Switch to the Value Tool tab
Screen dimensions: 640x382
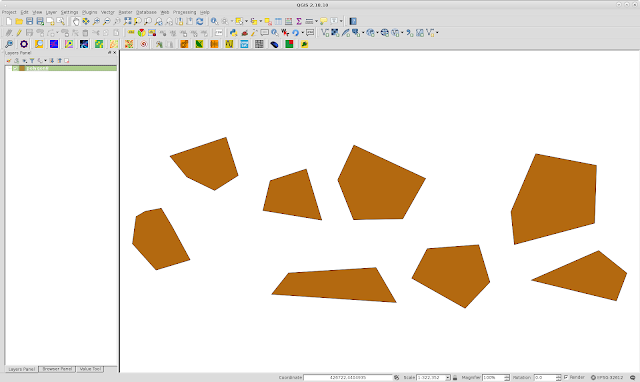(90, 369)
